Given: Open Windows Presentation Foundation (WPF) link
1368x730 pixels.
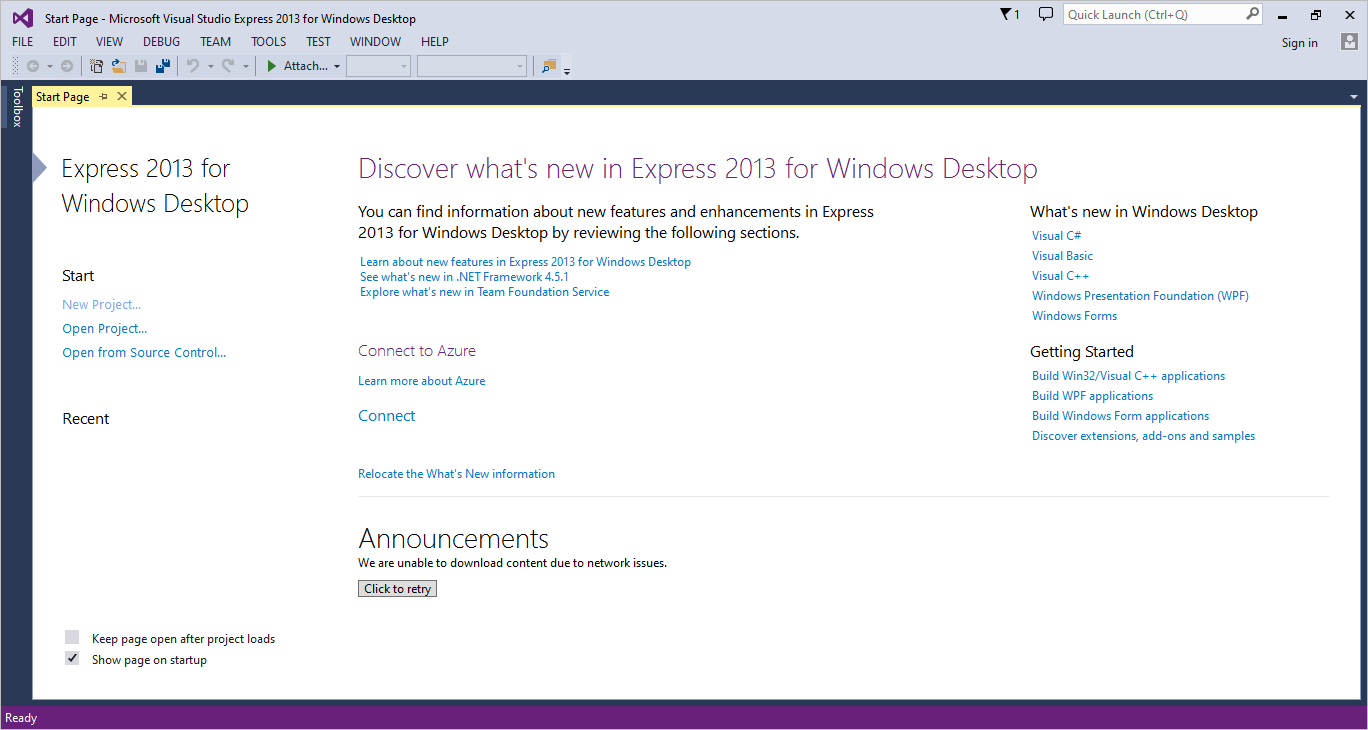Looking at the screenshot, I should (x=1141, y=296).
